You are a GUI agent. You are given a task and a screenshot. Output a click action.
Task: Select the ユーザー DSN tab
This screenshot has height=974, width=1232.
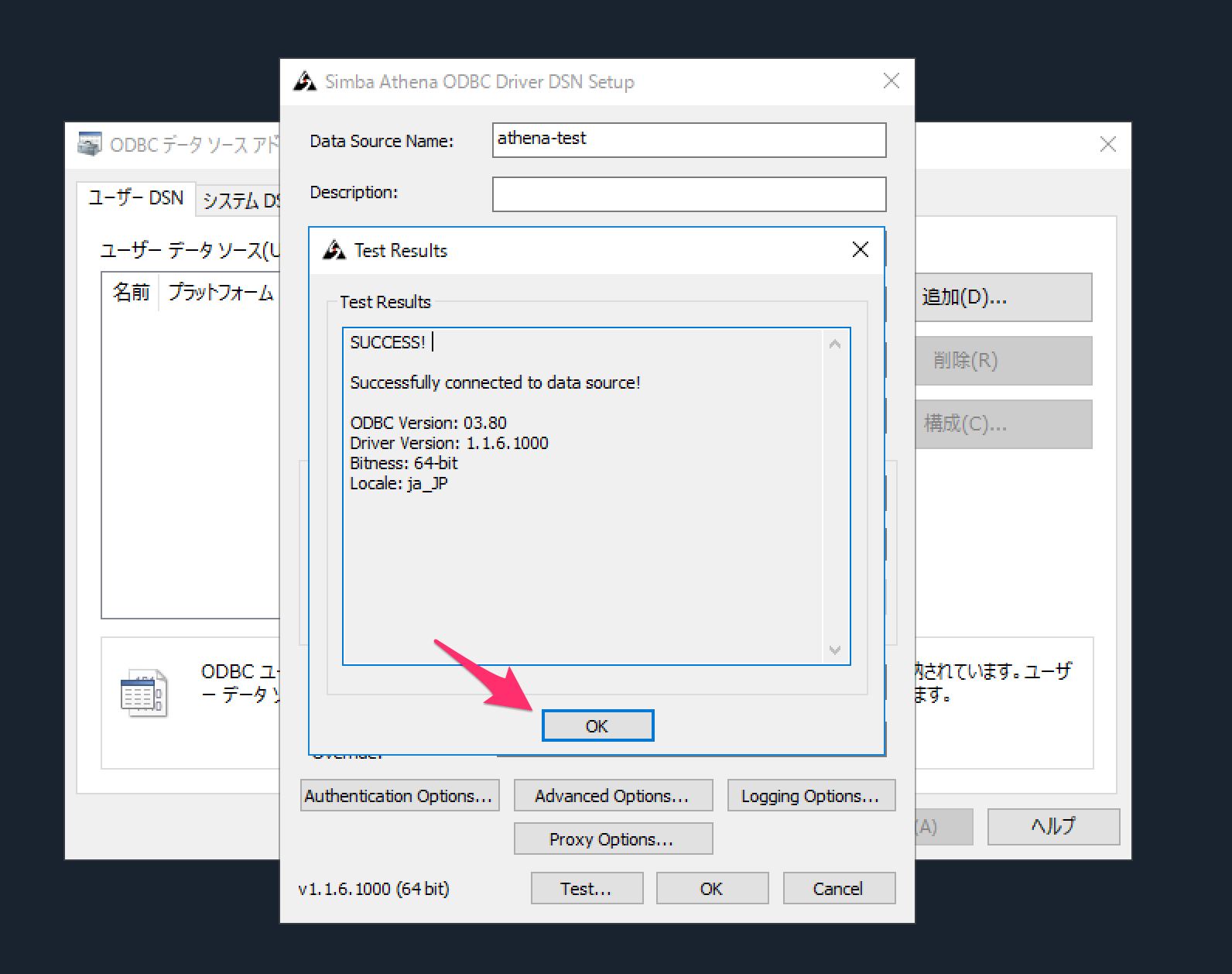136,198
